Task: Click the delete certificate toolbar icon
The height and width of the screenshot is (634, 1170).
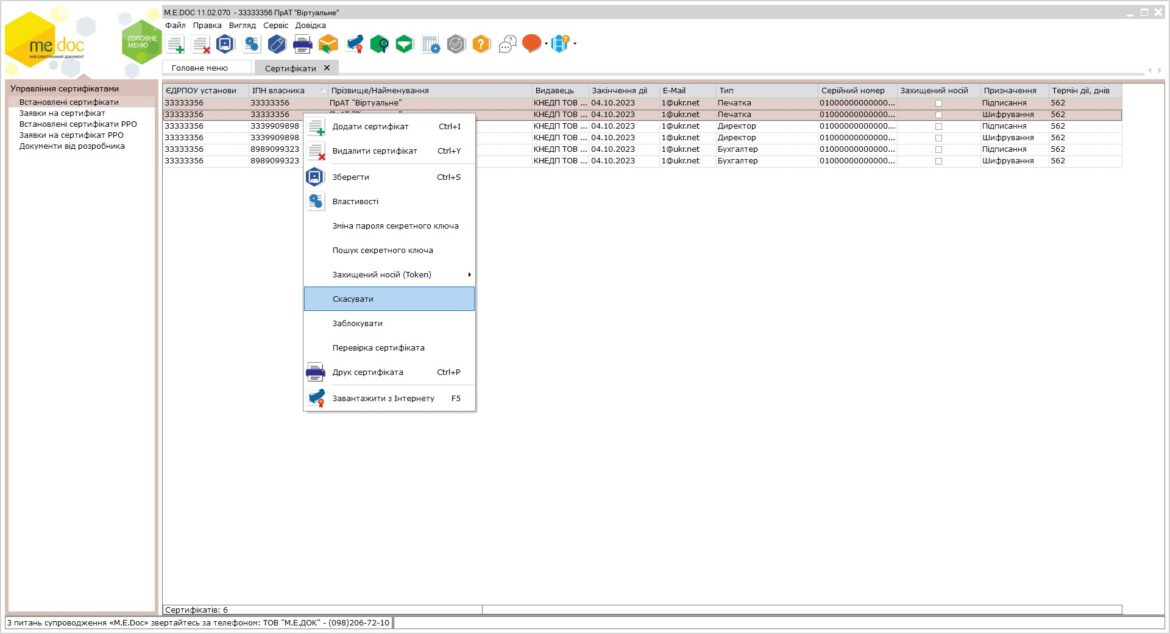Action: (x=201, y=45)
